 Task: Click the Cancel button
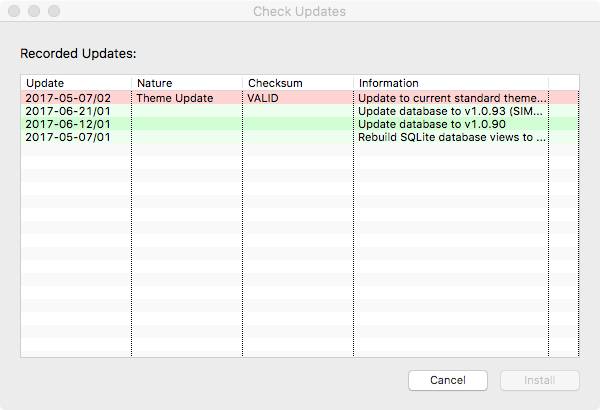point(448,380)
